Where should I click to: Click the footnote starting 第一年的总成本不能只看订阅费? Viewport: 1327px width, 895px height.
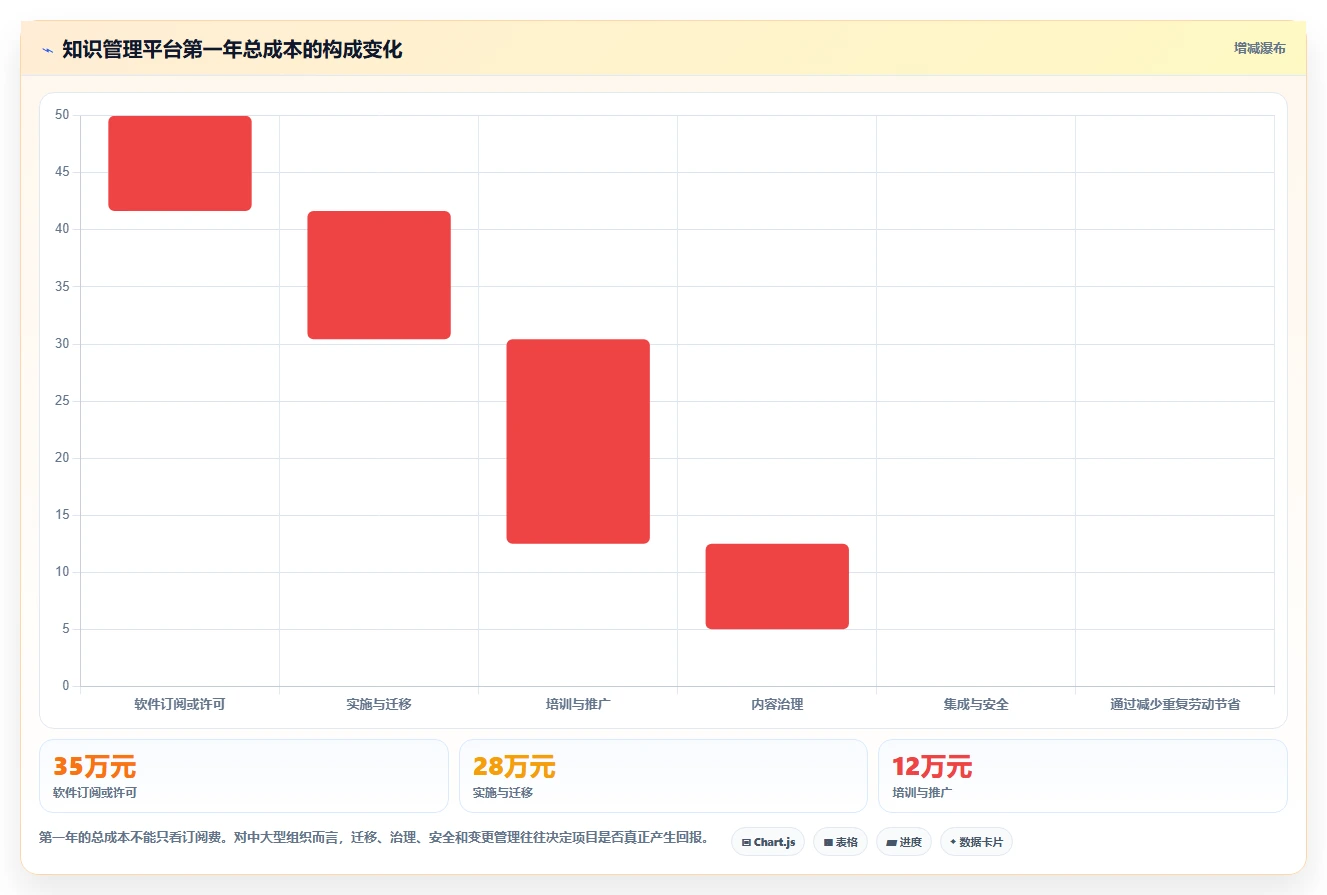pyautogui.click(x=374, y=838)
